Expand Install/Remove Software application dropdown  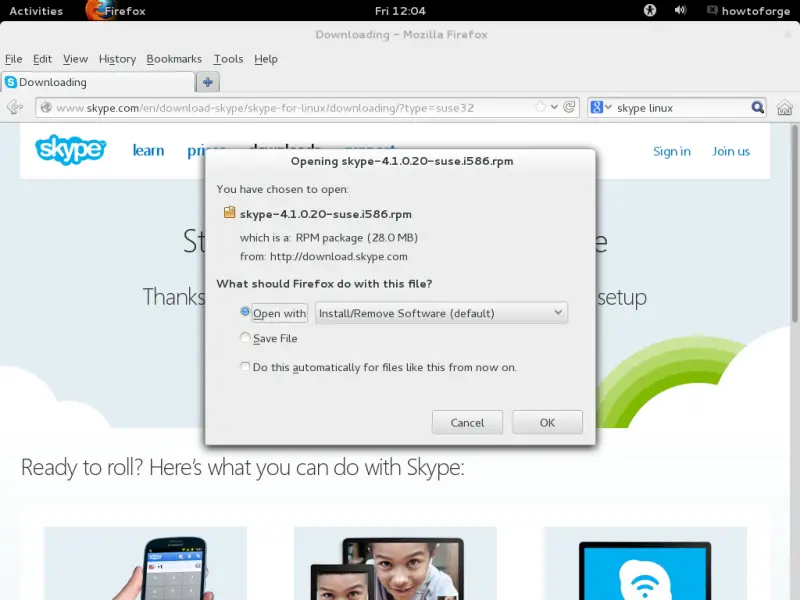pyautogui.click(x=441, y=313)
